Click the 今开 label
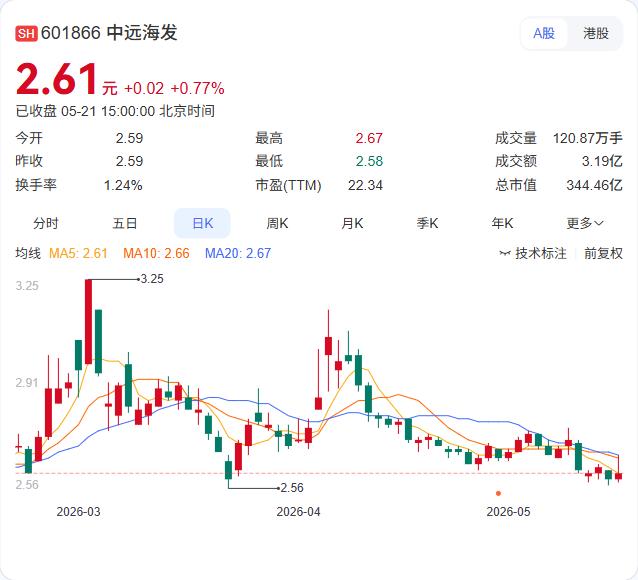 click(29, 138)
